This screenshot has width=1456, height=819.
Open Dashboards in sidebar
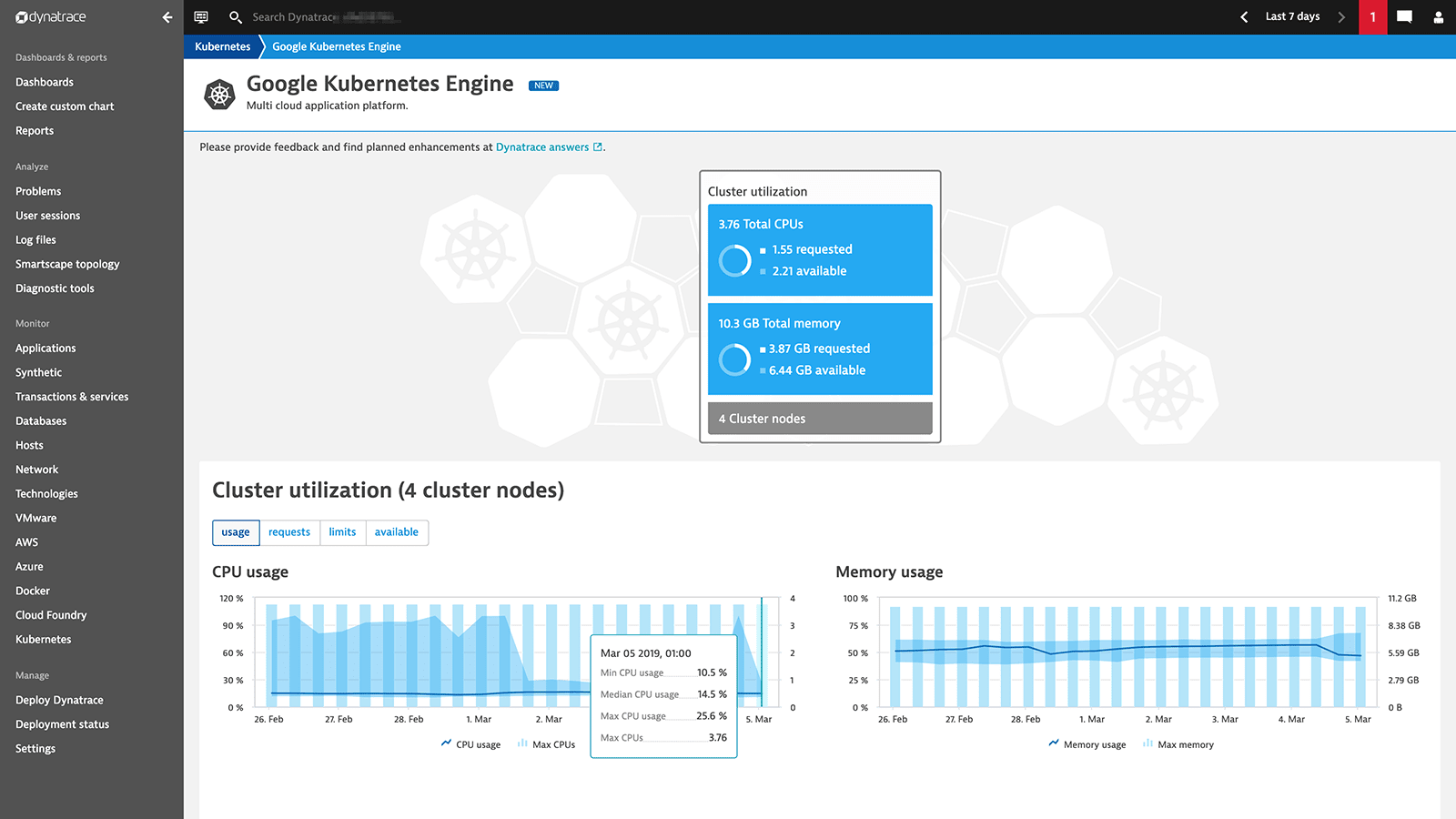pos(45,82)
